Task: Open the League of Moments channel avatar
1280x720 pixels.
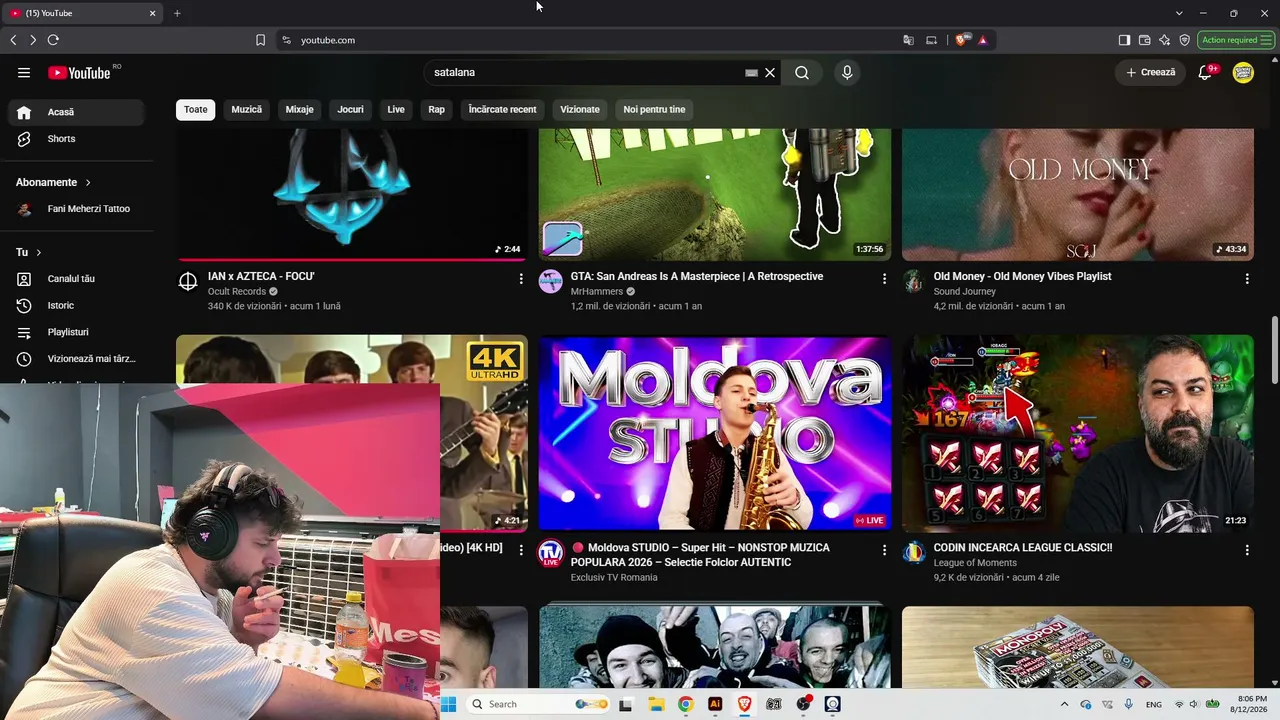Action: (914, 553)
